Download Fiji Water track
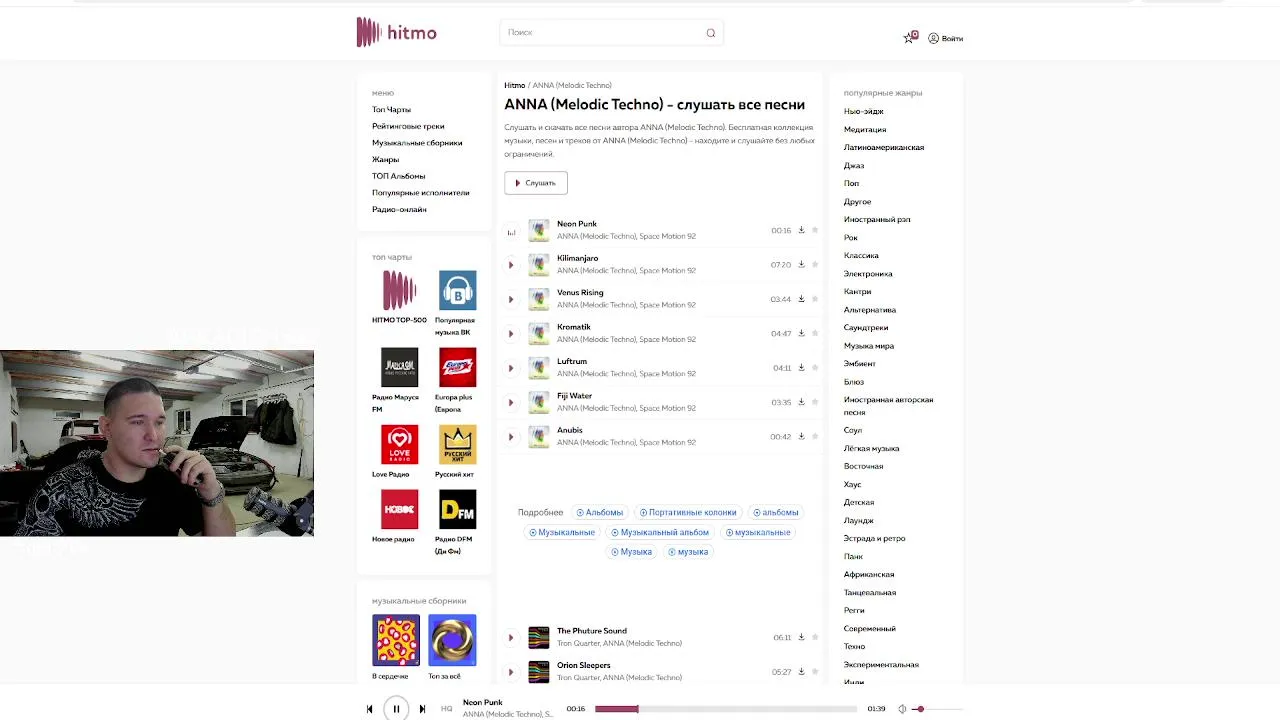Screen dimensions: 1280x720 tap(801, 401)
